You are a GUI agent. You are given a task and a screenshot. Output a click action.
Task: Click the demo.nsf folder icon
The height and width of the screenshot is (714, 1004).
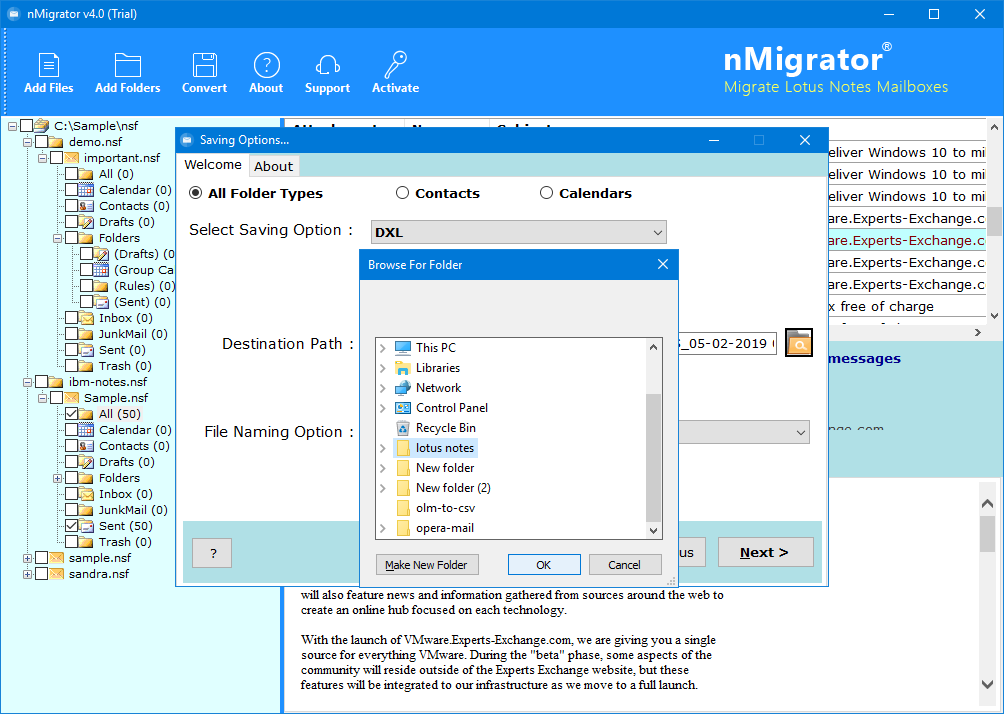coord(56,142)
